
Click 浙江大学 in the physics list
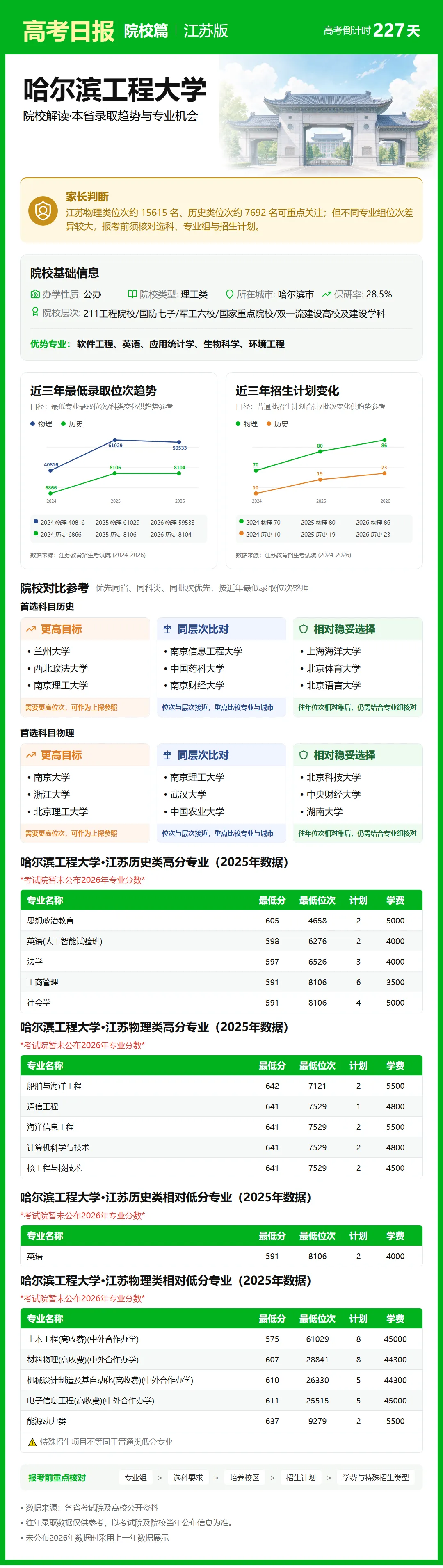pyautogui.click(x=52, y=794)
